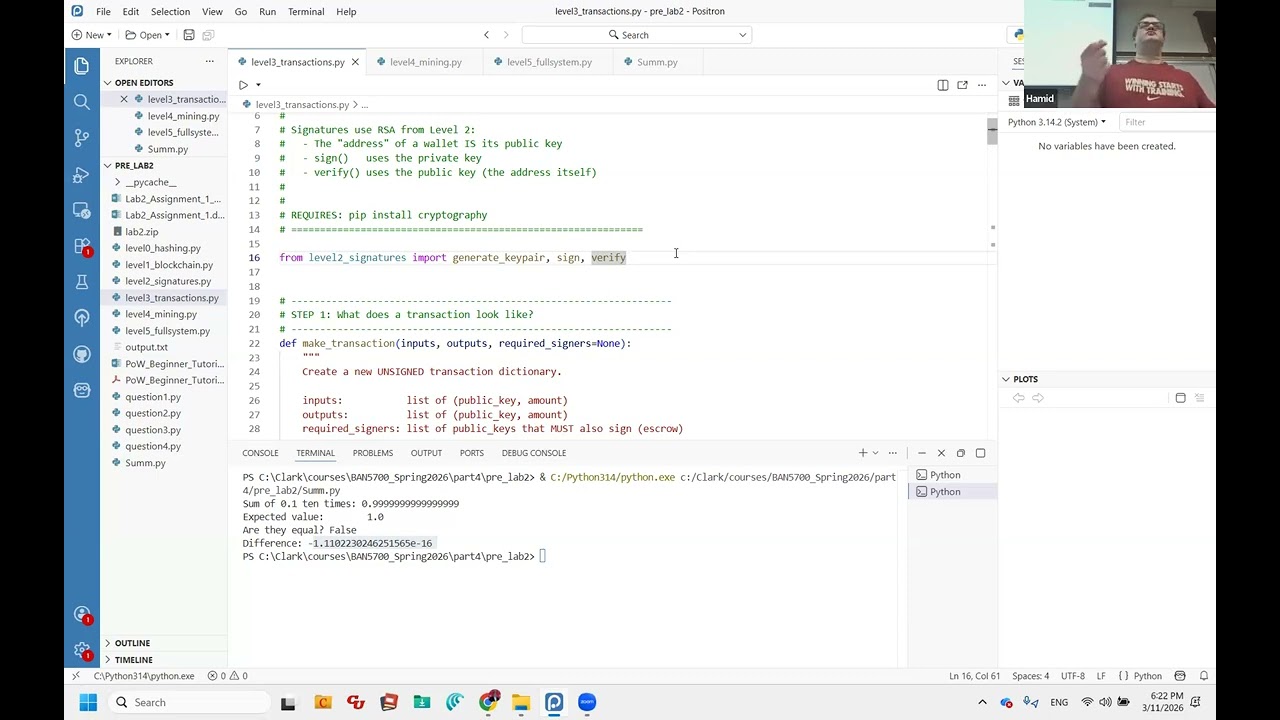The height and width of the screenshot is (720, 1280).
Task: Open question3.py in the explorer
Action: pos(153,430)
